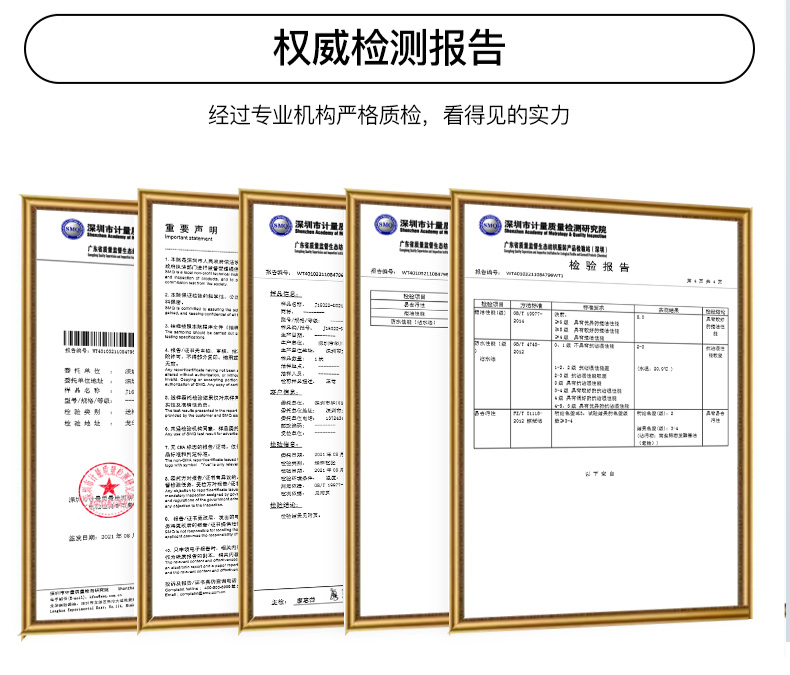790x675 pixels.
Task: Click the SMQ logo on the leftmost certificate
Action: click(x=72, y=229)
